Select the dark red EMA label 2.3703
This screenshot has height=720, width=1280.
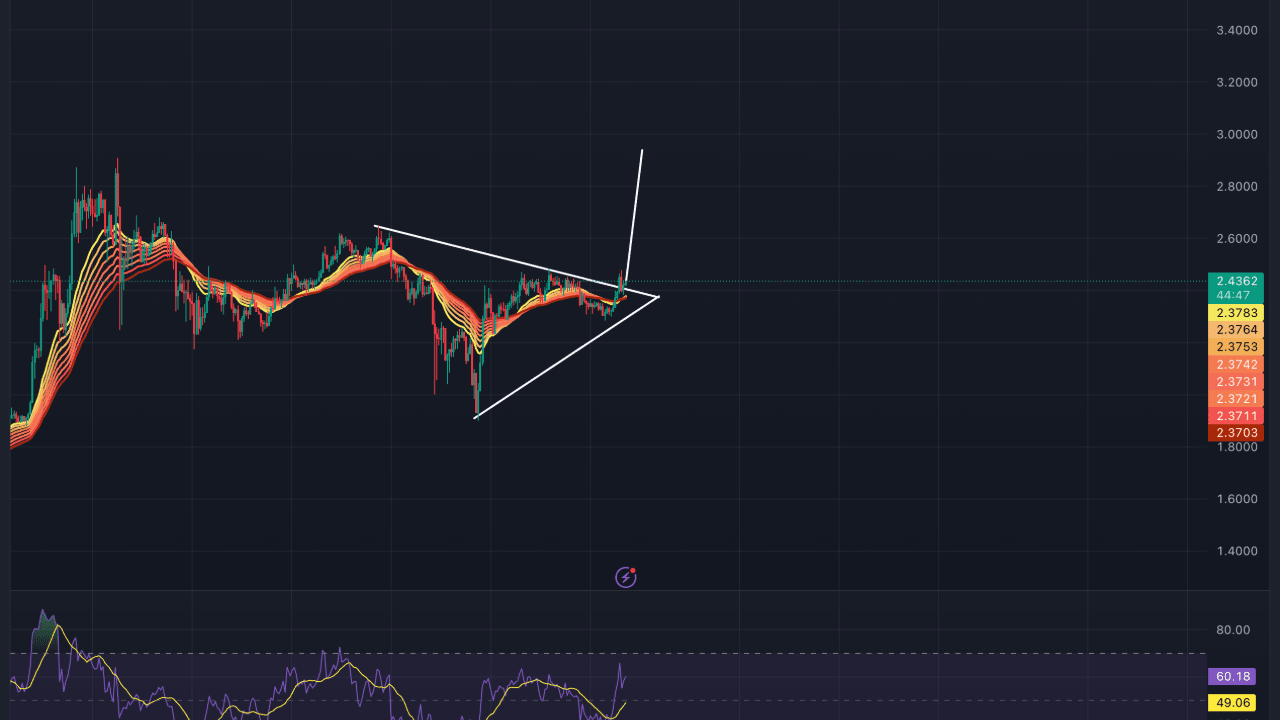click(1236, 433)
